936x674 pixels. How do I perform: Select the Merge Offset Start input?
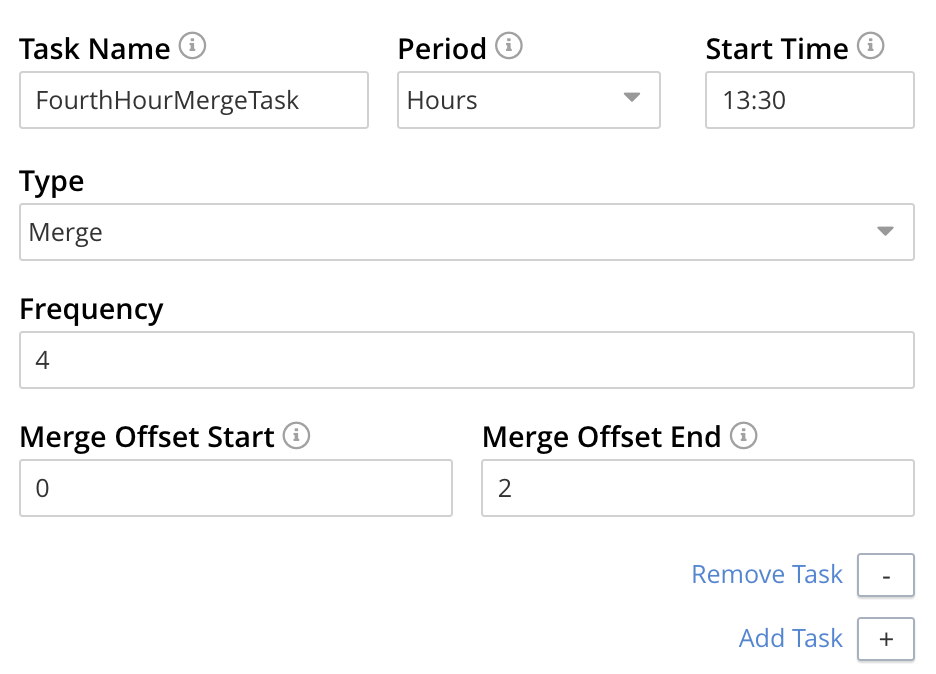coord(236,488)
